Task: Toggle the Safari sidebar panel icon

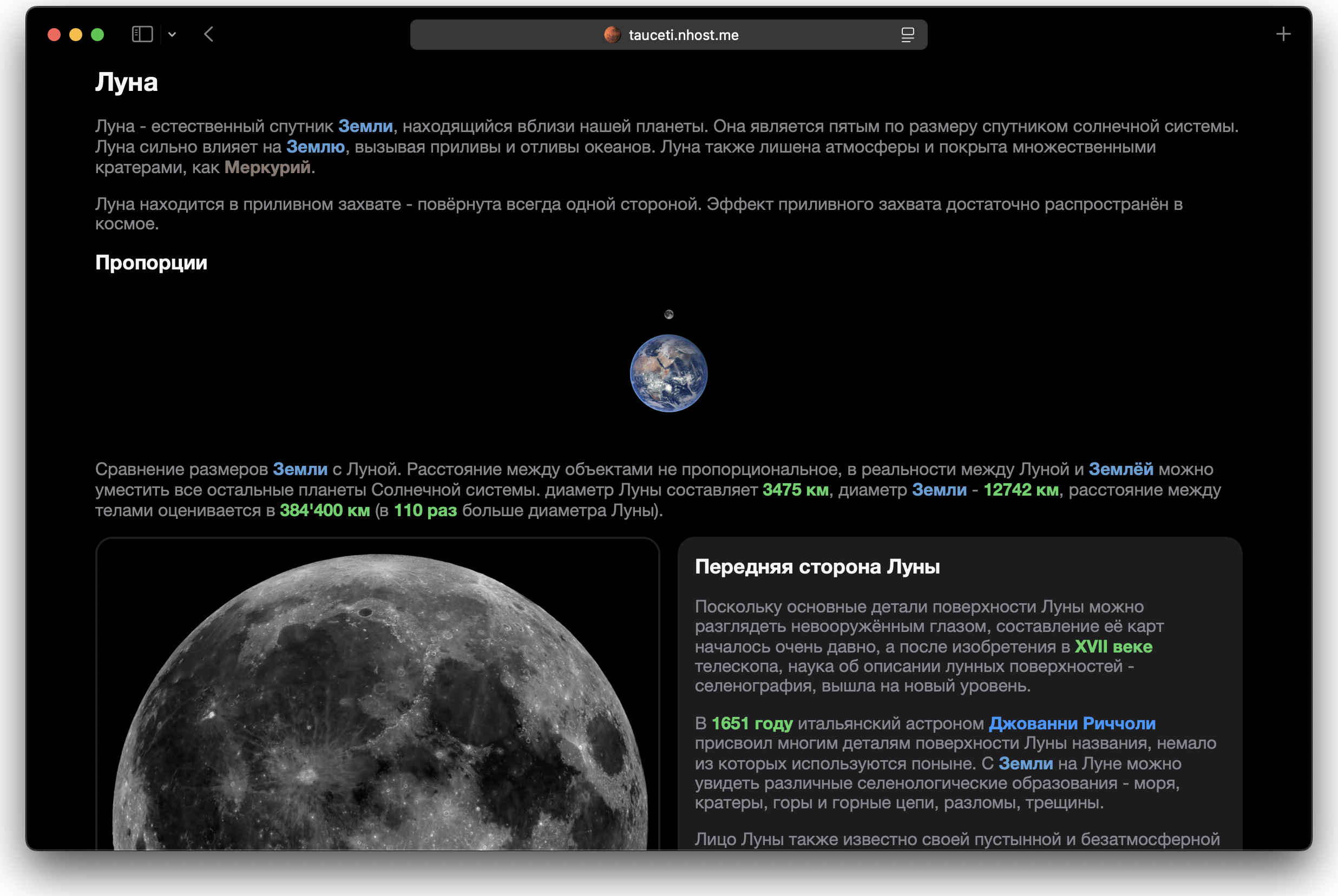Action: pos(142,34)
